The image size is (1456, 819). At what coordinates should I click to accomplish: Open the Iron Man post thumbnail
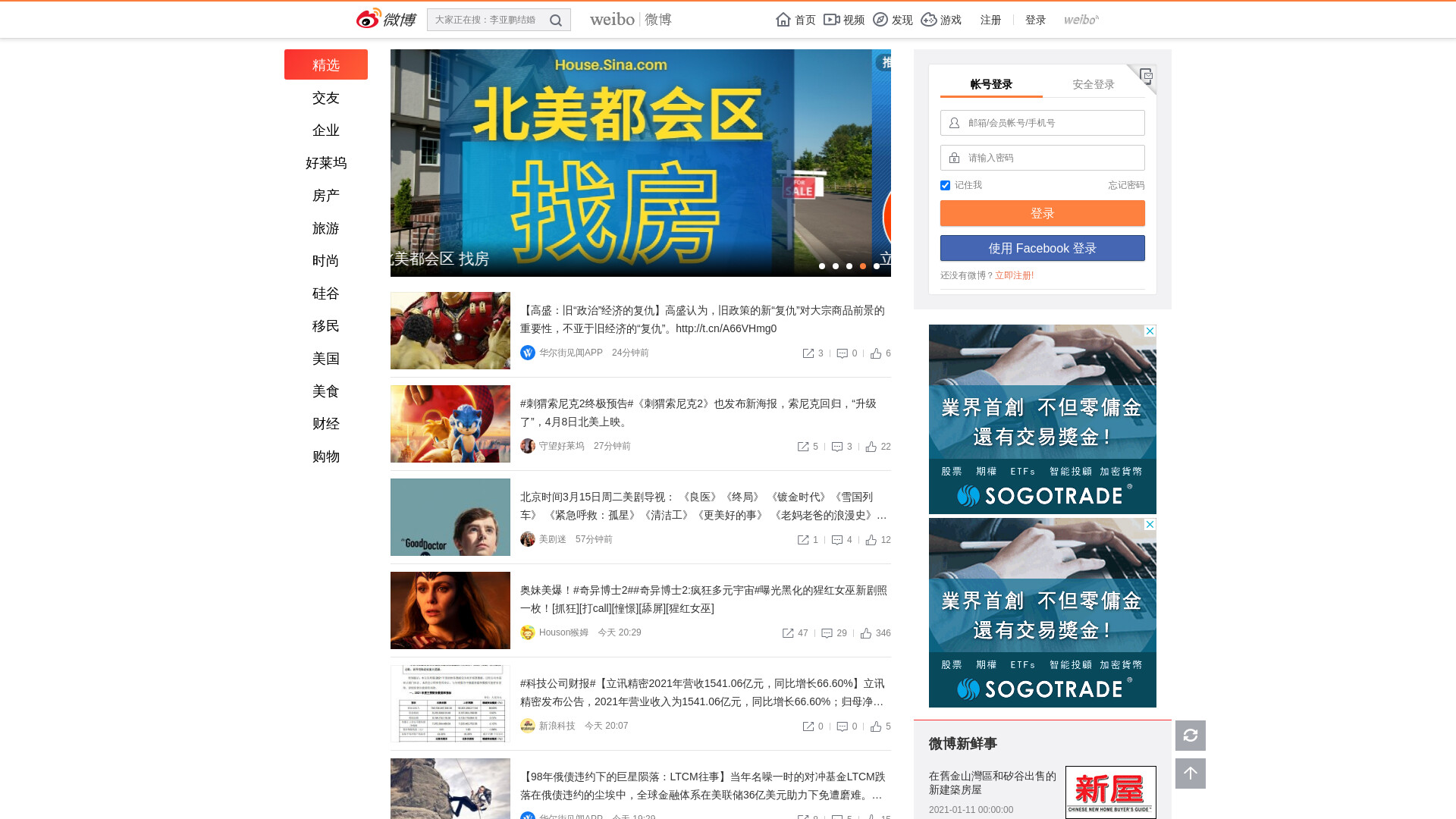[450, 331]
